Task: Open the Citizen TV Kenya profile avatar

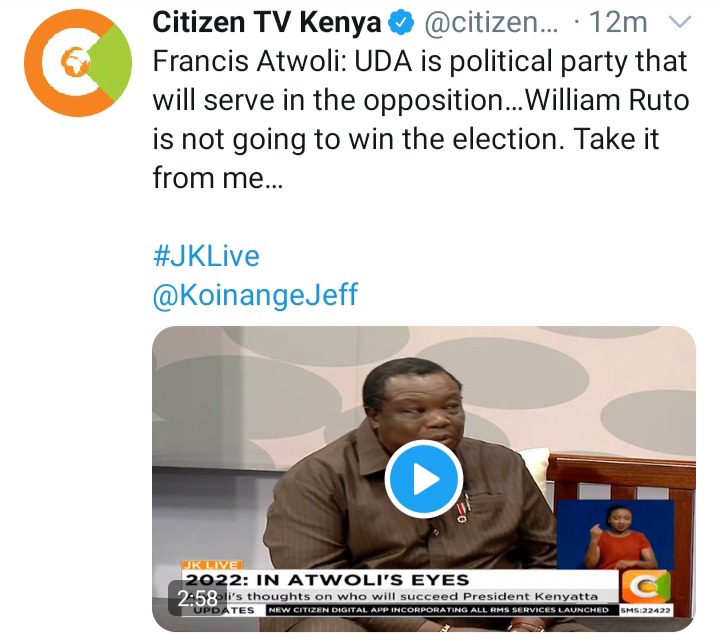Action: click(78, 63)
